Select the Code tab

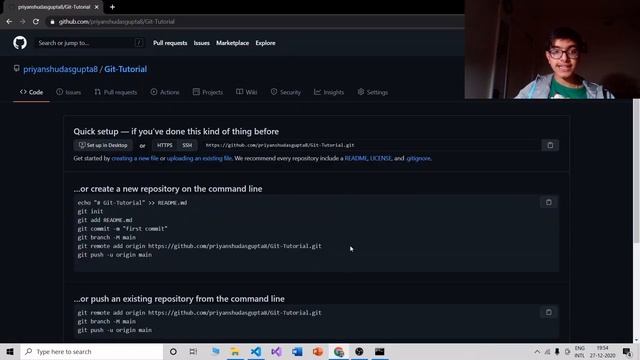tap(31, 92)
